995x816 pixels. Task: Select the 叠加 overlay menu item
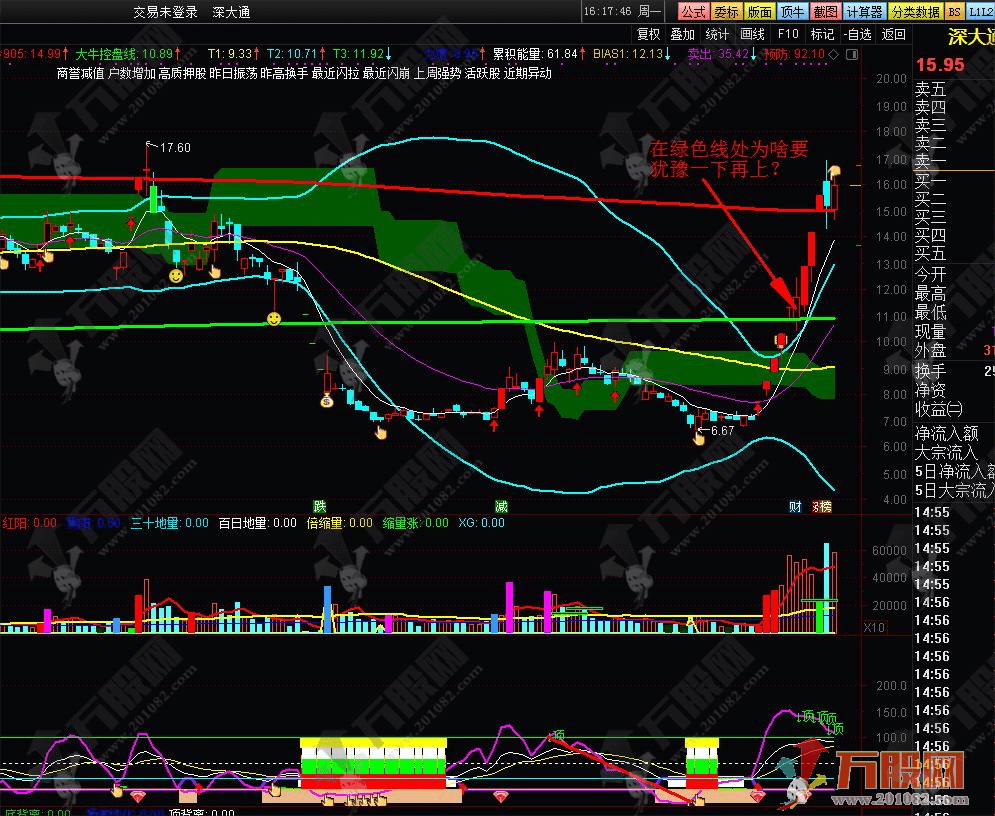683,34
